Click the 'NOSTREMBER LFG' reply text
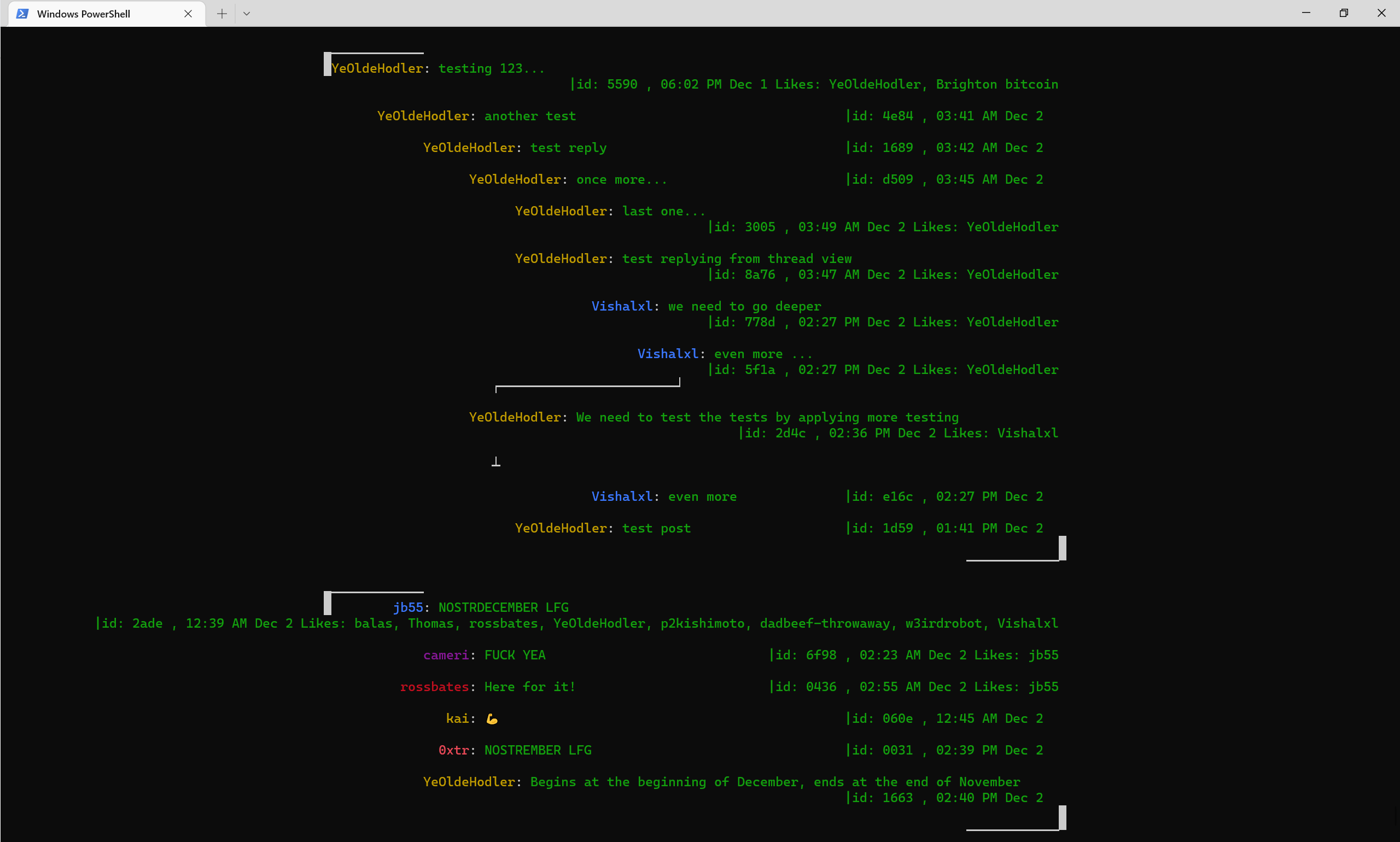This screenshot has height=842, width=1400. (538, 751)
